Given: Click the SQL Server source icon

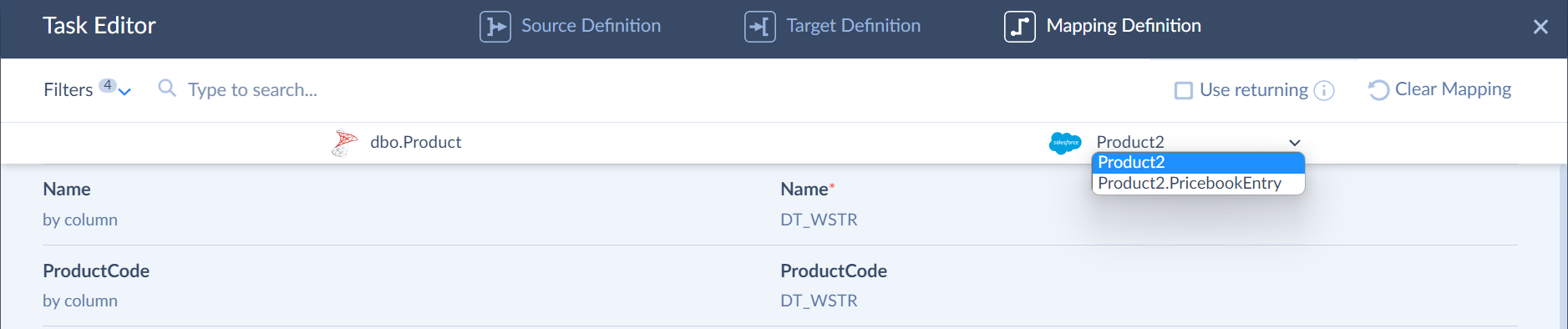Looking at the screenshot, I should [344, 143].
